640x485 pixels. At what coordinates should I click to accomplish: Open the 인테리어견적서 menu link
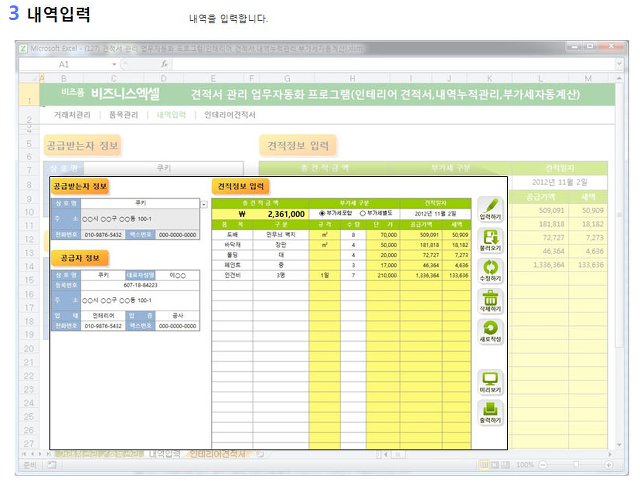(230, 115)
